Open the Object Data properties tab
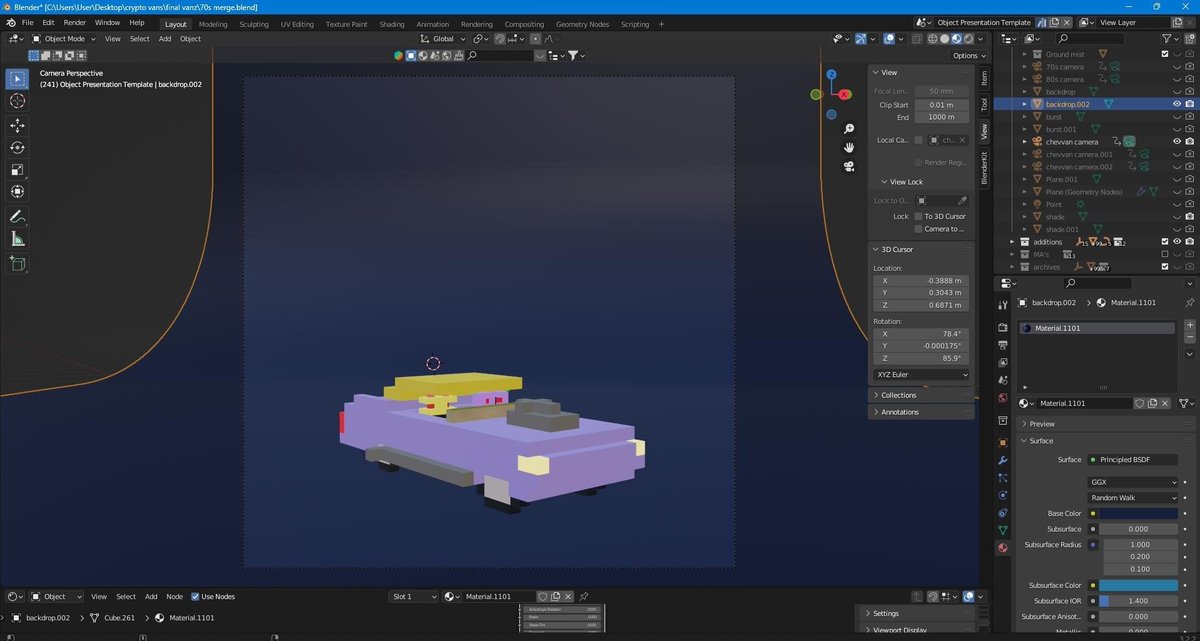The width and height of the screenshot is (1200, 641). tap(1002, 529)
